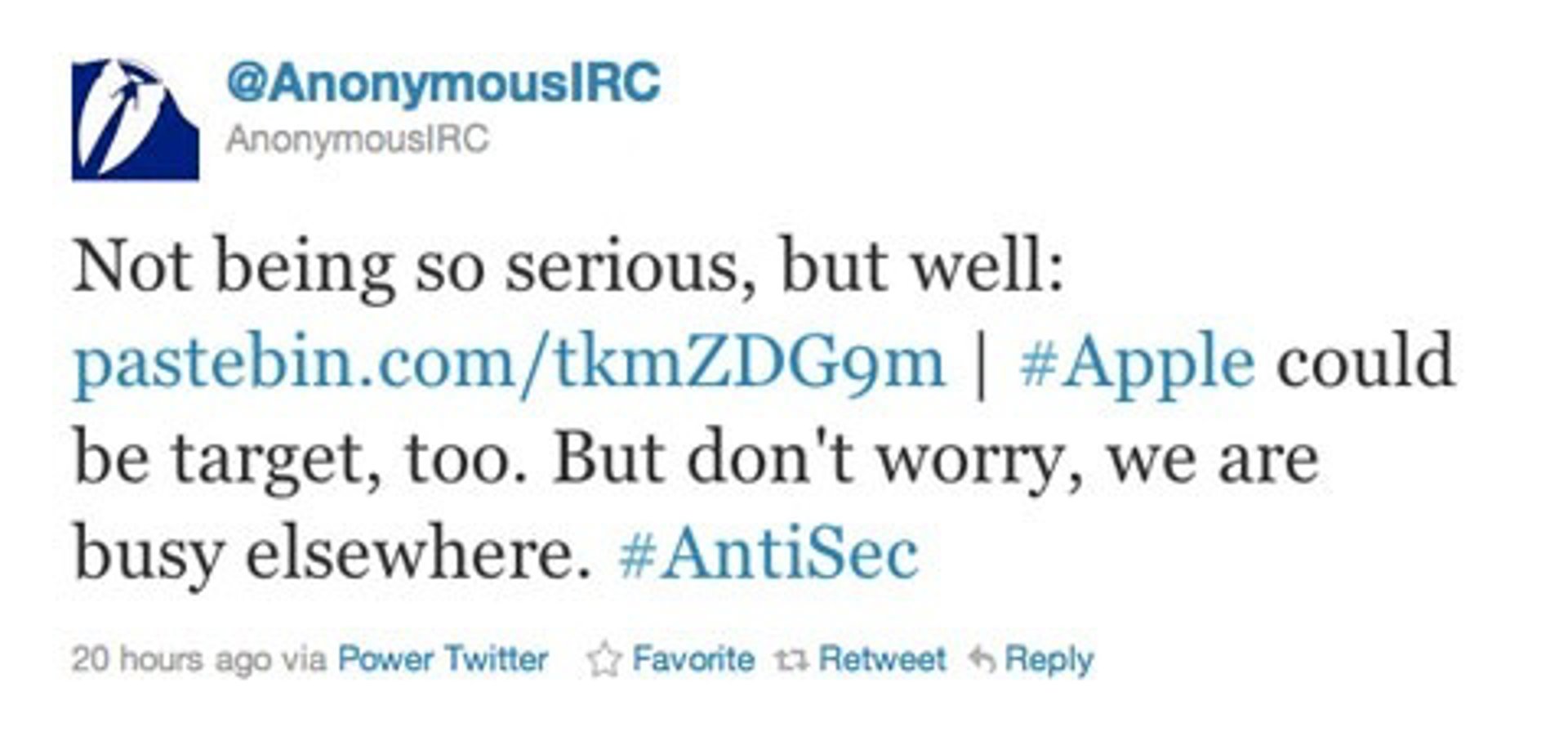1568x732 pixels.
Task: Click the Reply arrow icon
Action: pos(982,660)
